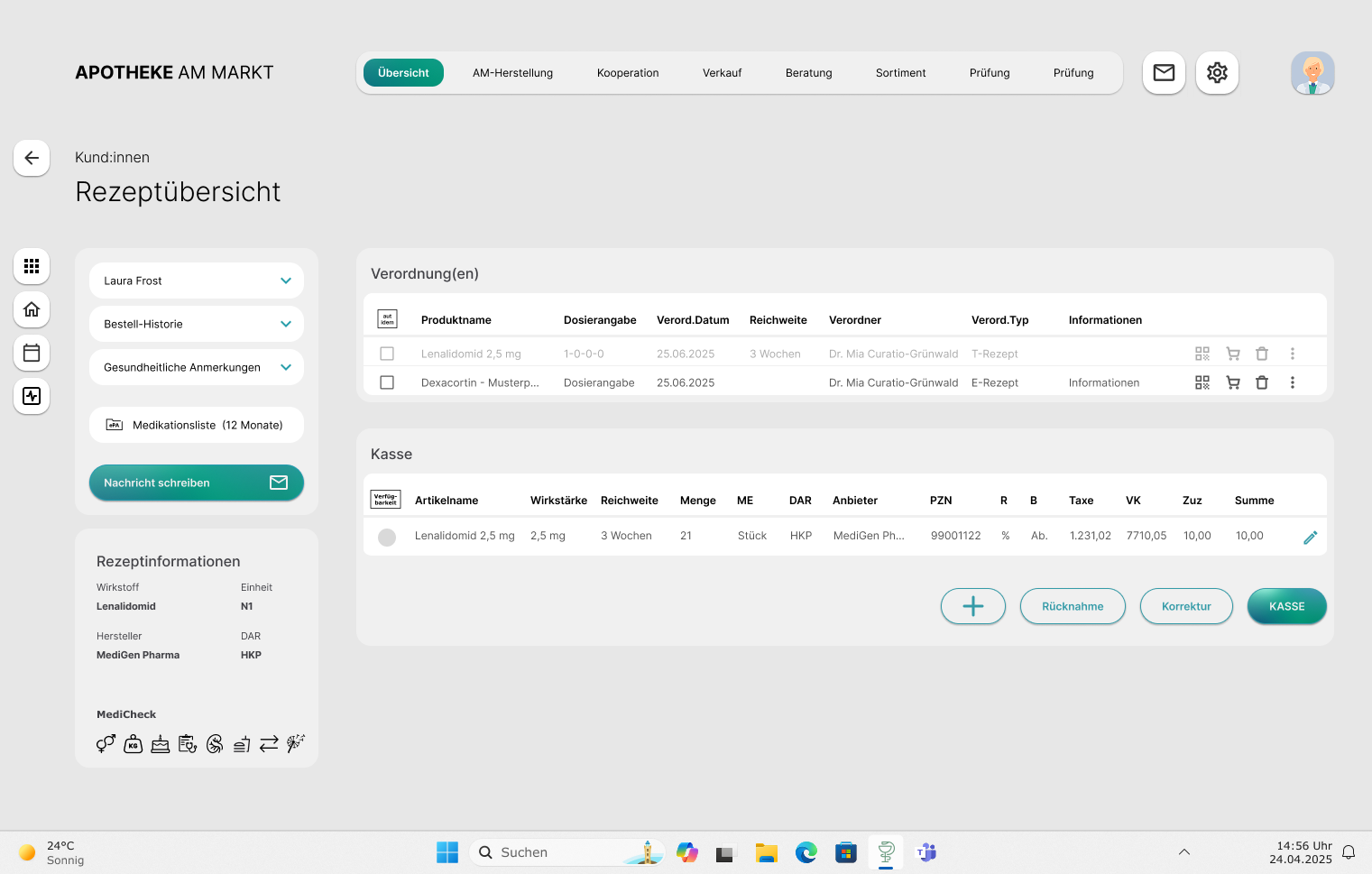Image resolution: width=1372 pixels, height=874 pixels.
Task: Open the calendar from the sidebar
Action: [x=32, y=353]
